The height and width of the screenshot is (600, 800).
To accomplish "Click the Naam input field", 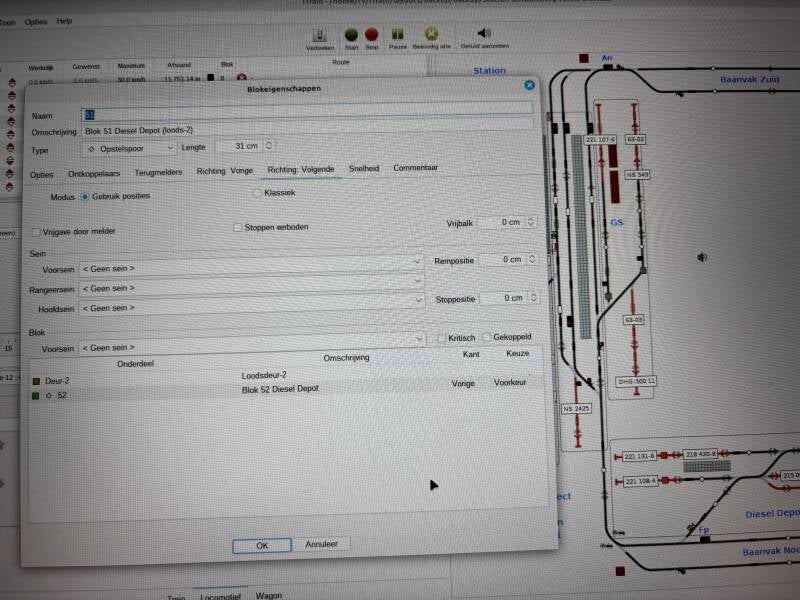I will pos(307,111).
